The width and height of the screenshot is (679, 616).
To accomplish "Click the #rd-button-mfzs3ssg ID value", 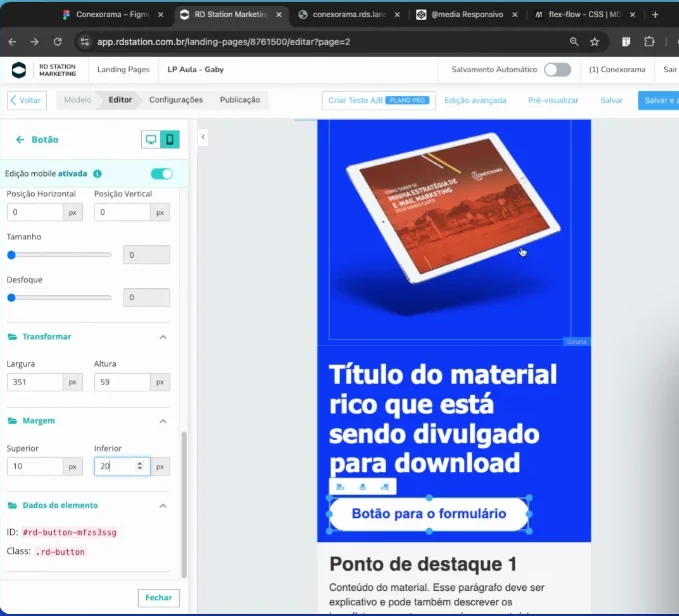I will pyautogui.click(x=70, y=532).
